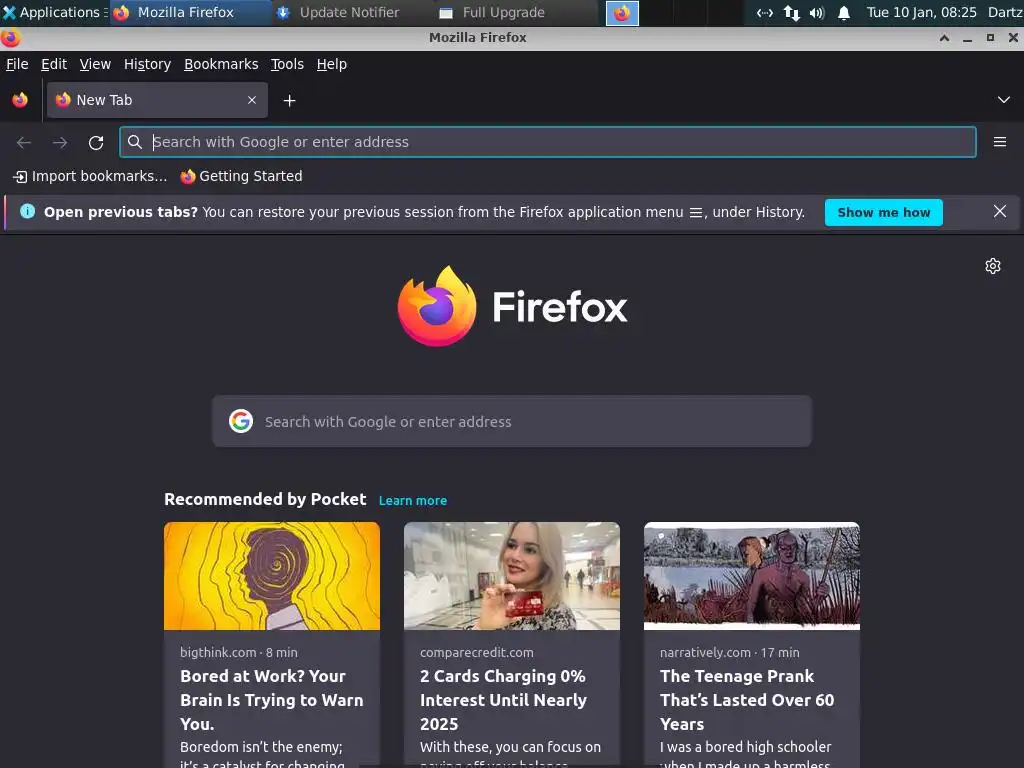Click the up-down arrows network transfer icon
Image resolution: width=1024 pixels, height=768 pixels.
point(792,12)
